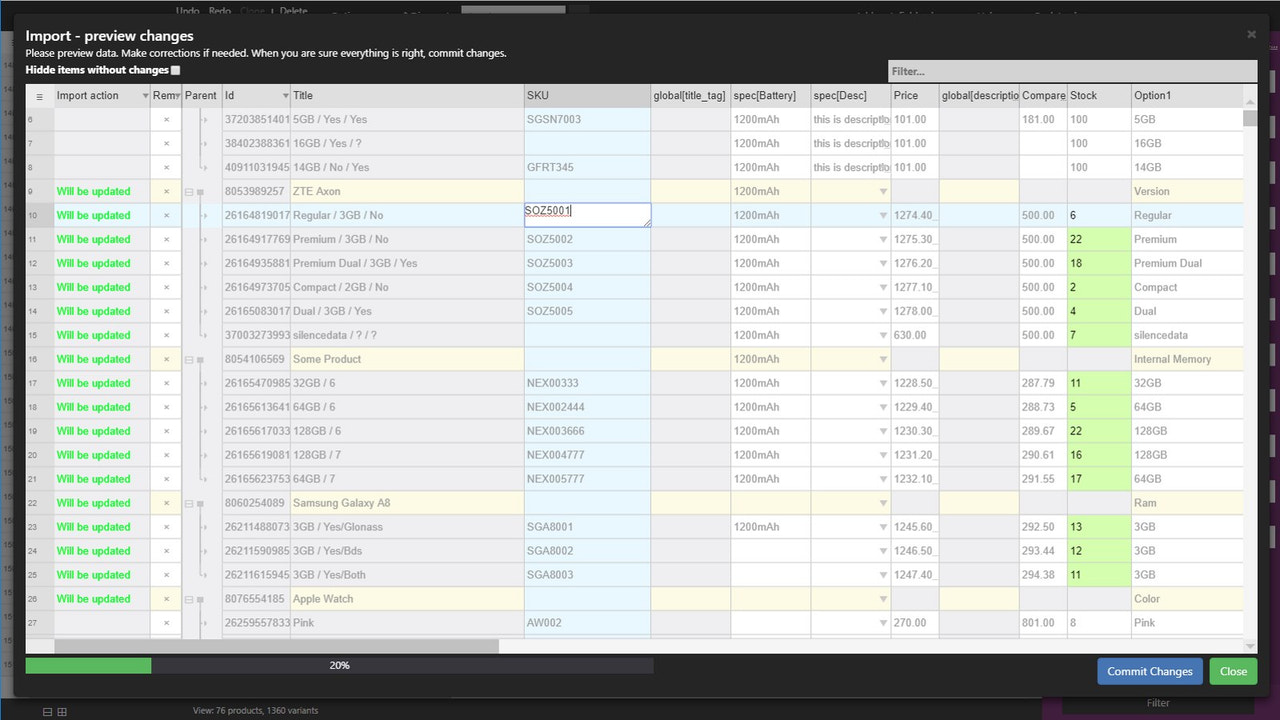
Task: Click the column chooser hamburger icon in grid header
Action: click(x=39, y=95)
